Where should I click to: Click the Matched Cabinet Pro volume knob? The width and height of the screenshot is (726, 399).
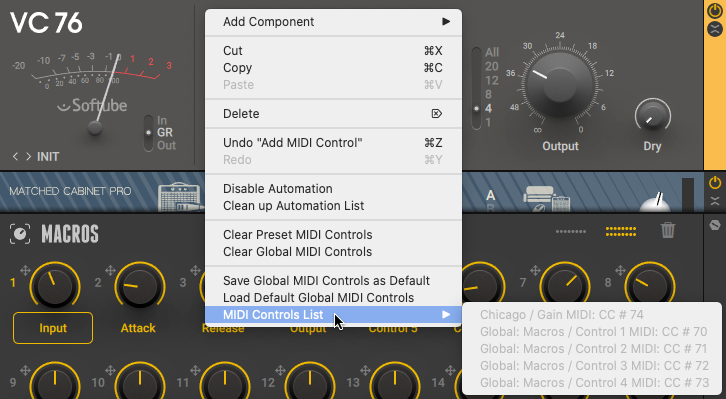(656, 202)
